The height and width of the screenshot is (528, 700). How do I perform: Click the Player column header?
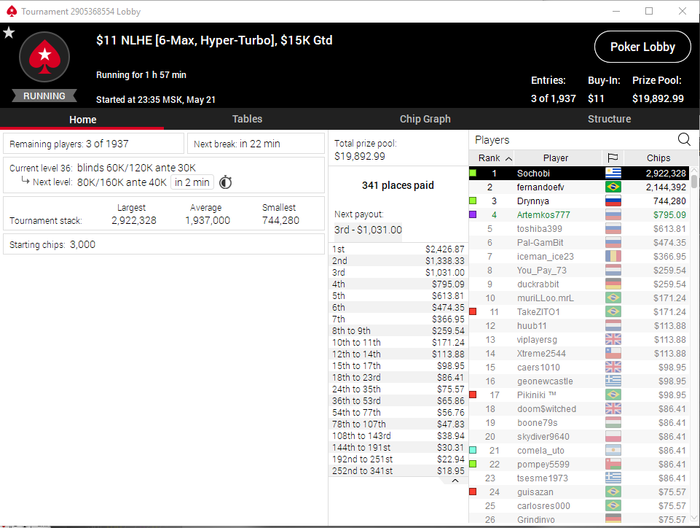tap(556, 158)
